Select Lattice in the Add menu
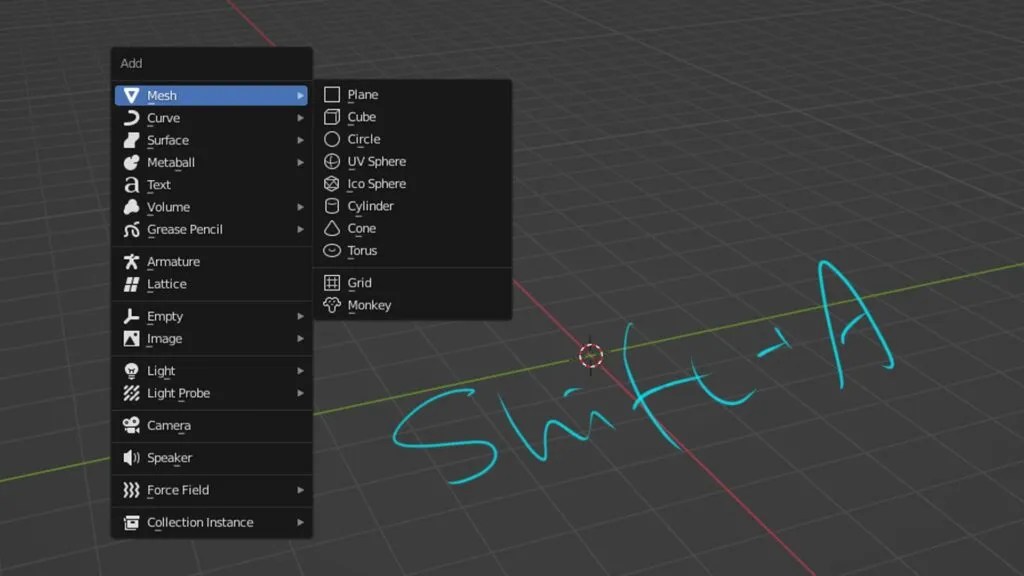This screenshot has height=576, width=1024. click(x=164, y=284)
